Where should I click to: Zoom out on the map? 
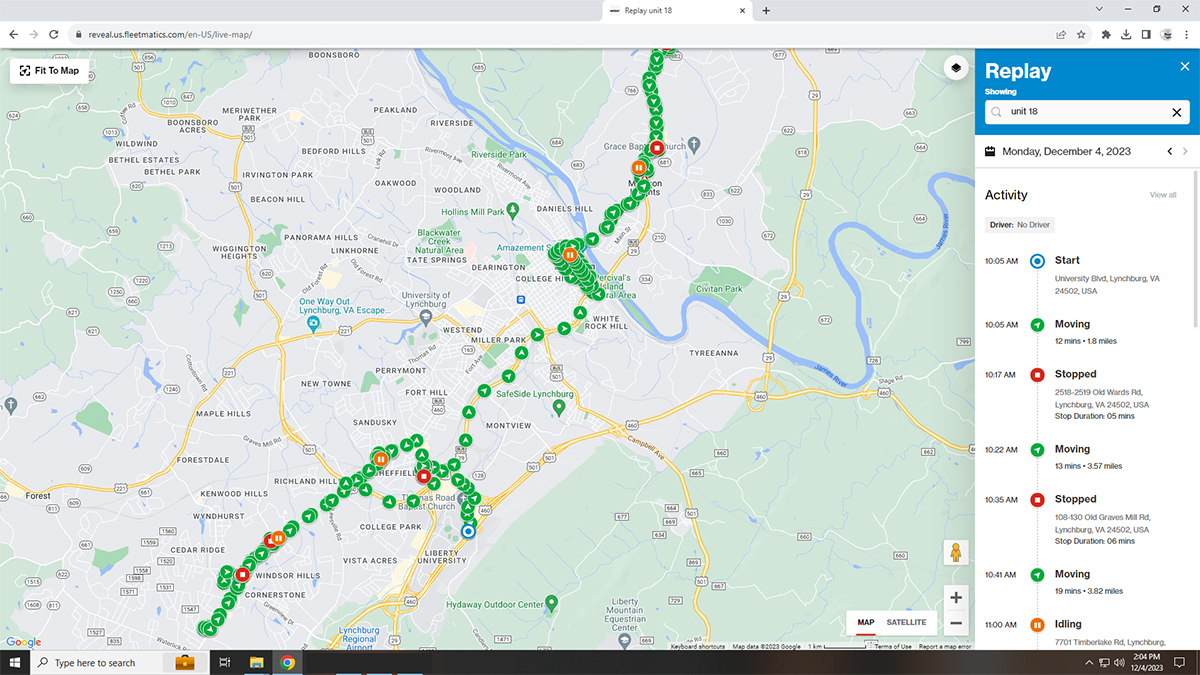tap(956, 623)
